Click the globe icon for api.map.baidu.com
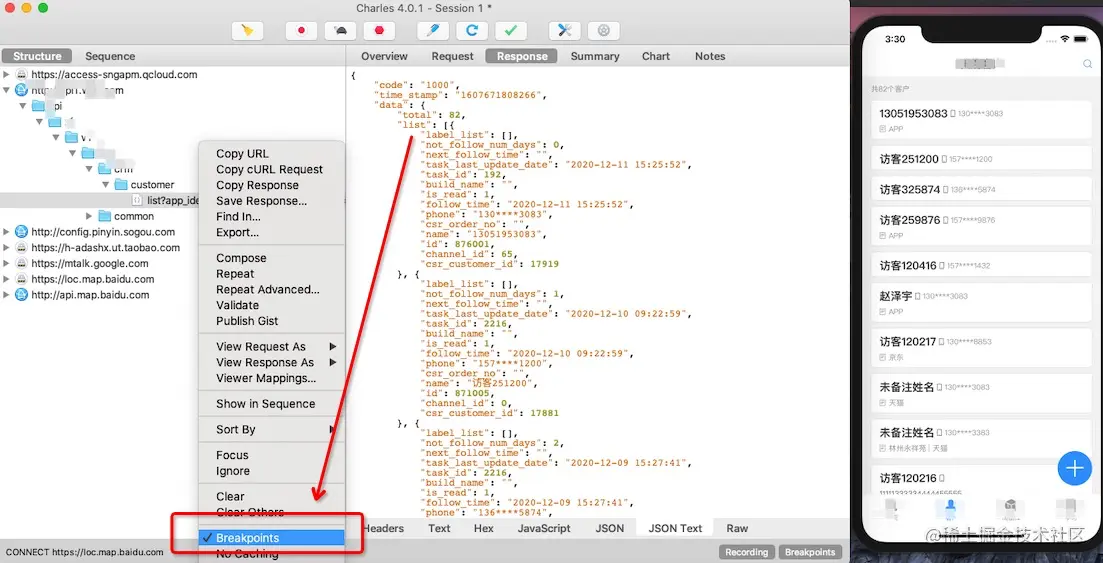The height and width of the screenshot is (563, 1103). pyautogui.click(x=21, y=295)
